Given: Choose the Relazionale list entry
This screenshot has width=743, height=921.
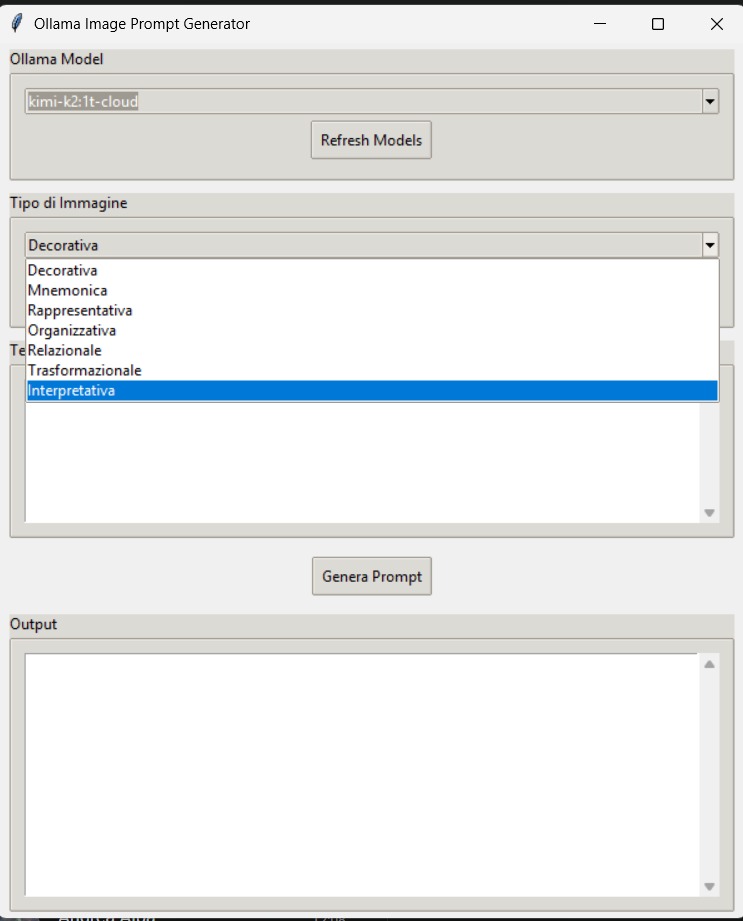Looking at the screenshot, I should click(x=65, y=351).
